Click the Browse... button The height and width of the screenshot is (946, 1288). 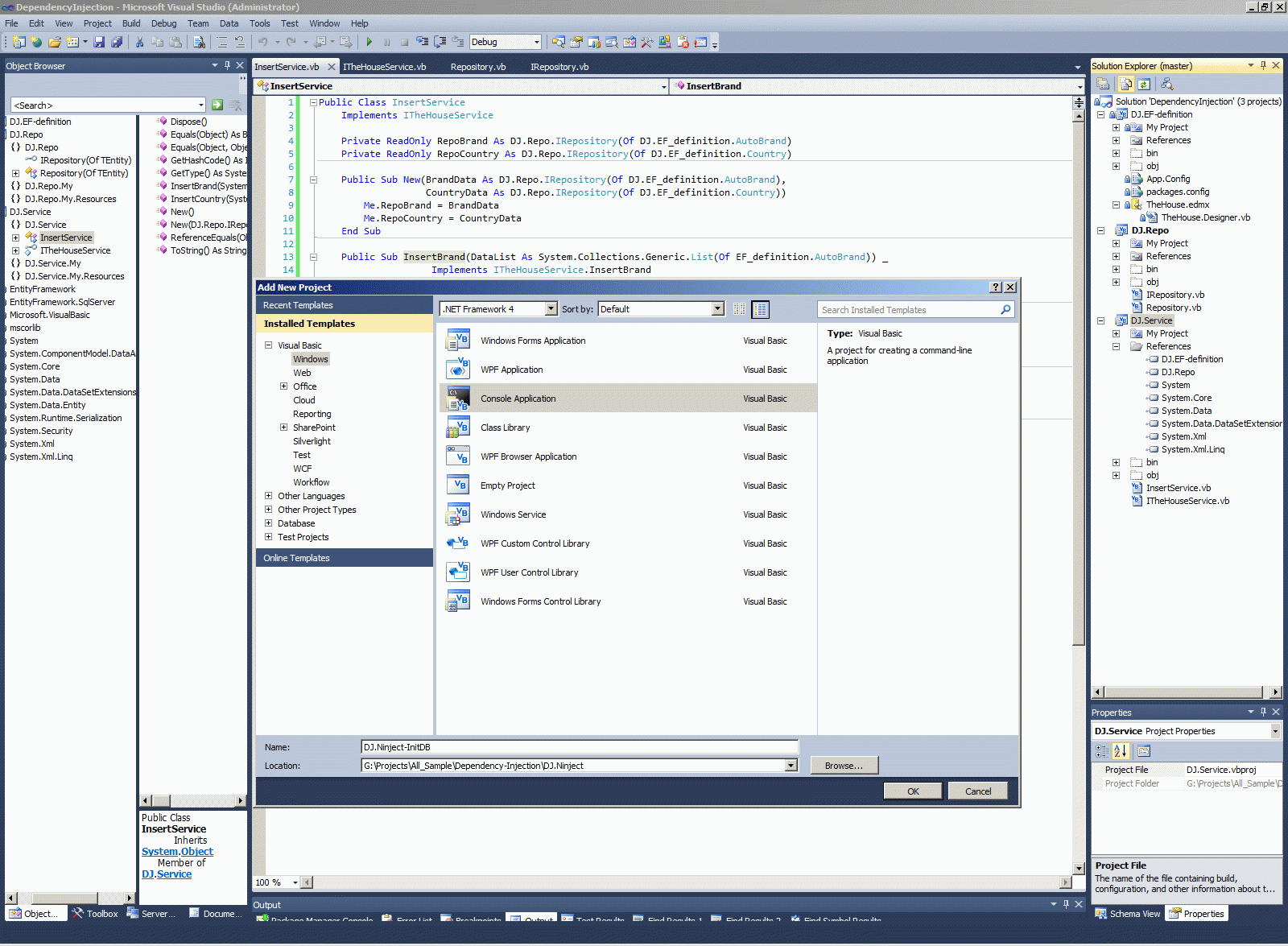pyautogui.click(x=844, y=766)
